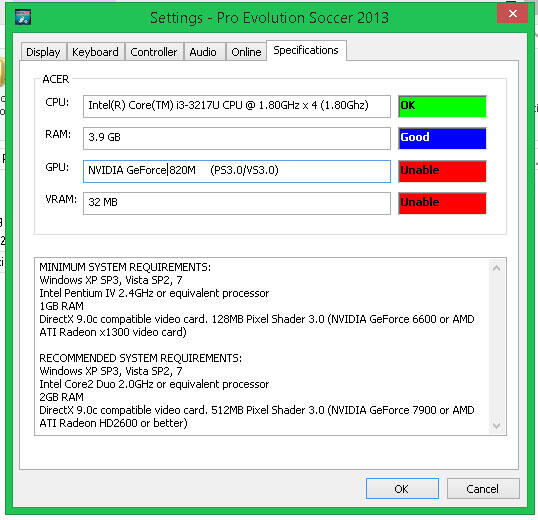Click the PES 2013 settings app icon
Screen dimensions: 538x520
tap(23, 17)
